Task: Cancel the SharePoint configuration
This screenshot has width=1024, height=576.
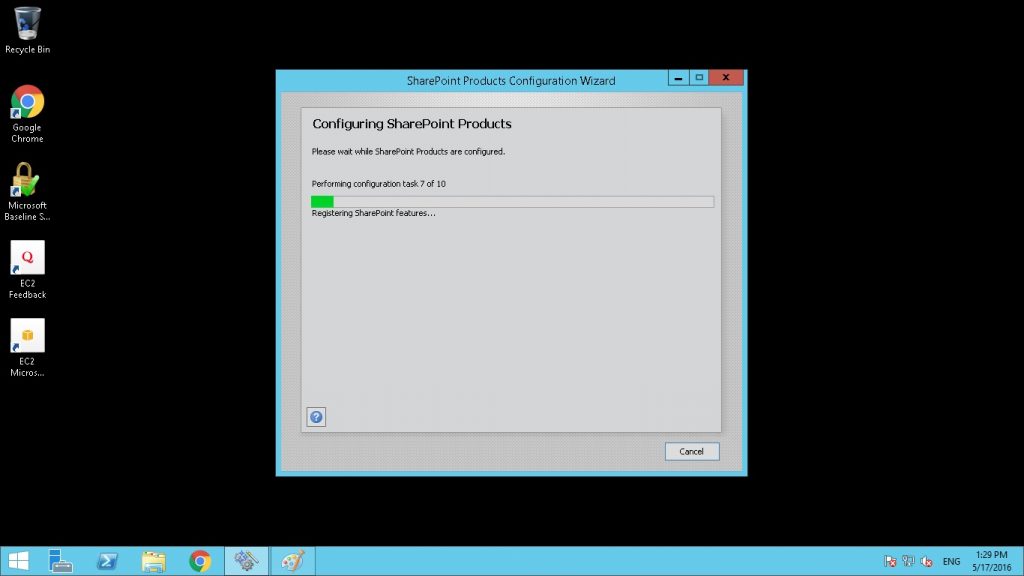Action: tap(691, 451)
